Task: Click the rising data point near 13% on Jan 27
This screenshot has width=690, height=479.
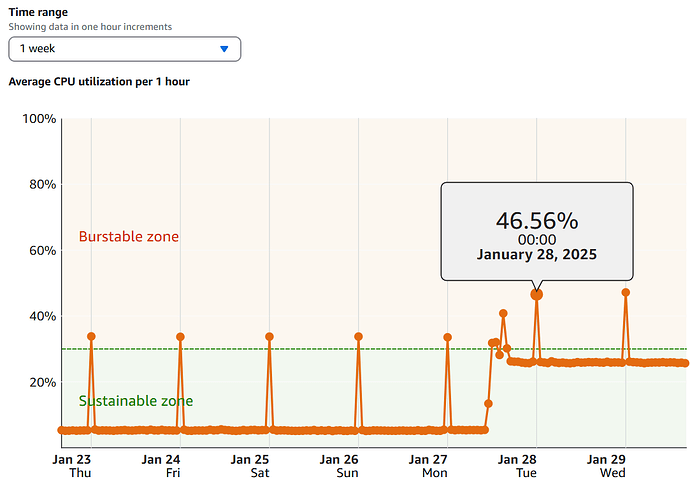Action: coord(488,403)
